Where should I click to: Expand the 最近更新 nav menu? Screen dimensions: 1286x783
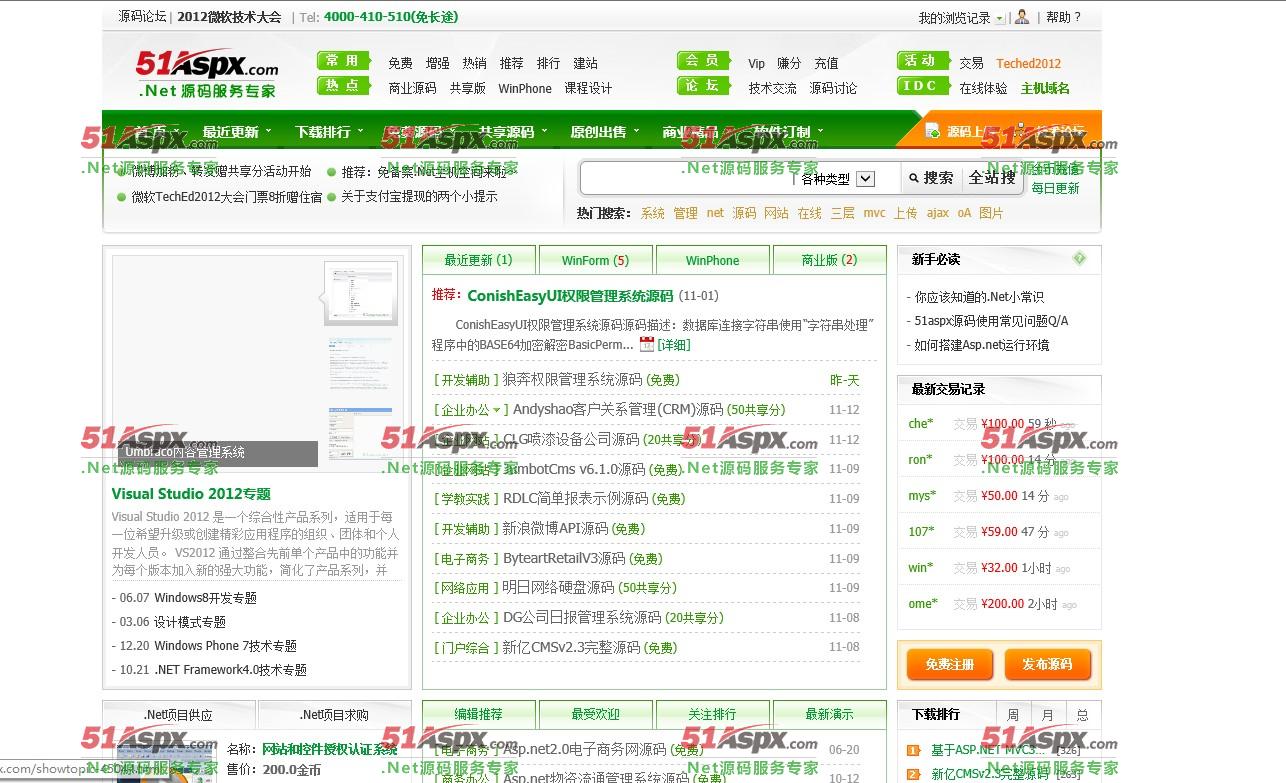[x=236, y=132]
